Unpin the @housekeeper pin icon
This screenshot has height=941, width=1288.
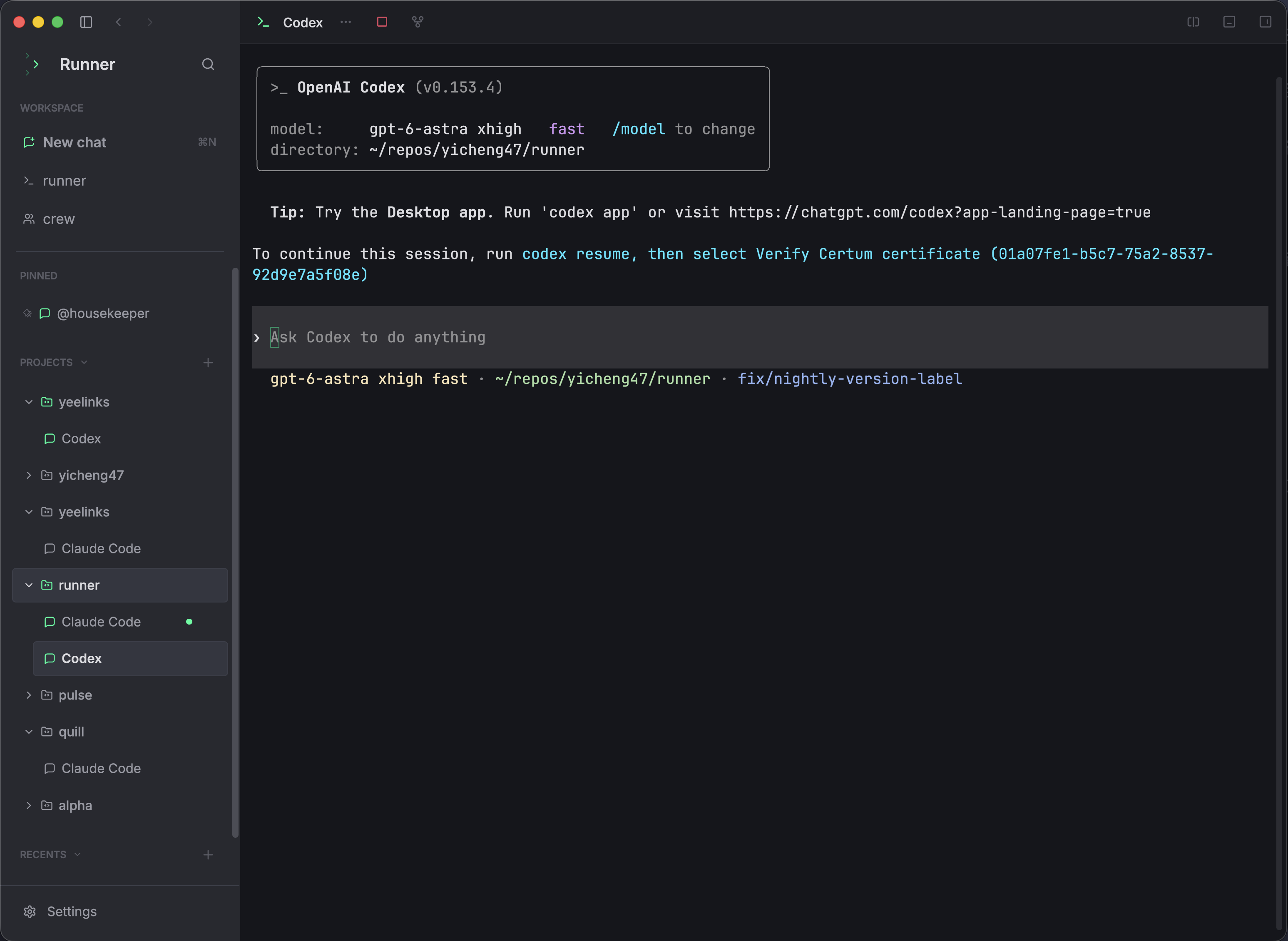pyautogui.click(x=27, y=313)
